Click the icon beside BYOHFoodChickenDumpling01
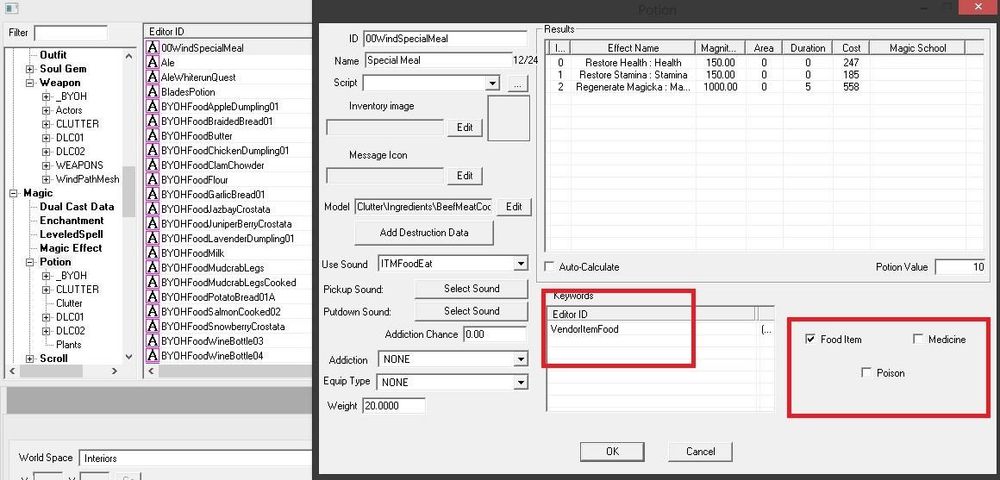 pos(152,150)
